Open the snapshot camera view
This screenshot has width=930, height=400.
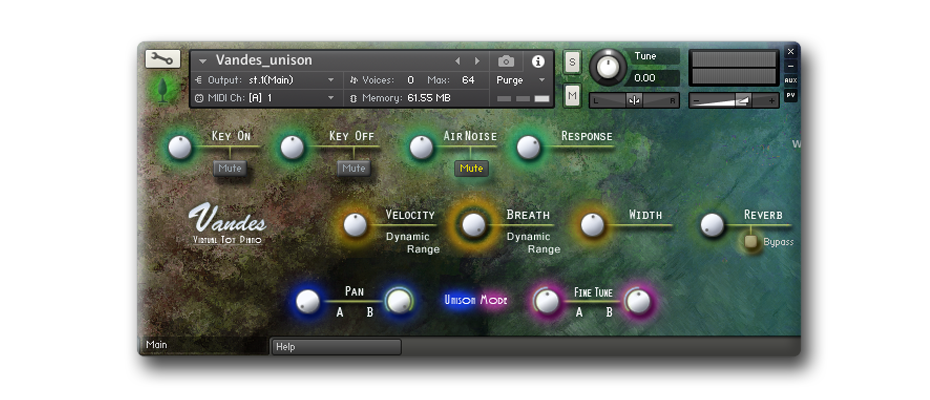(x=506, y=61)
